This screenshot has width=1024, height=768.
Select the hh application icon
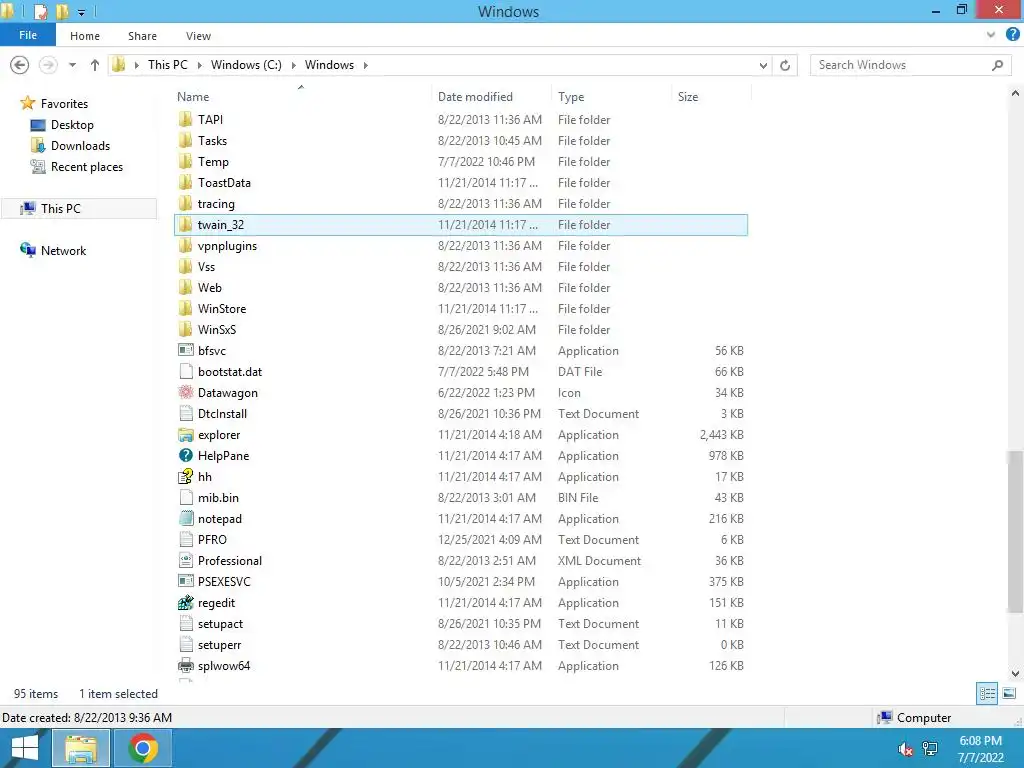(186, 477)
